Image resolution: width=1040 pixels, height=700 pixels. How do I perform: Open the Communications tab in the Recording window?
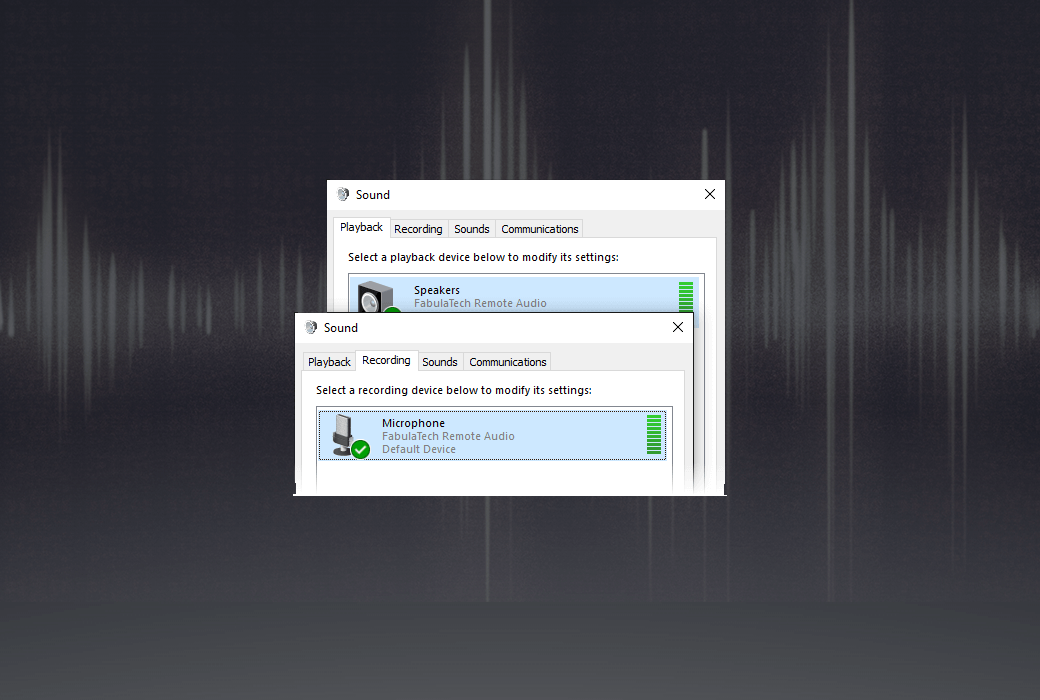point(507,361)
